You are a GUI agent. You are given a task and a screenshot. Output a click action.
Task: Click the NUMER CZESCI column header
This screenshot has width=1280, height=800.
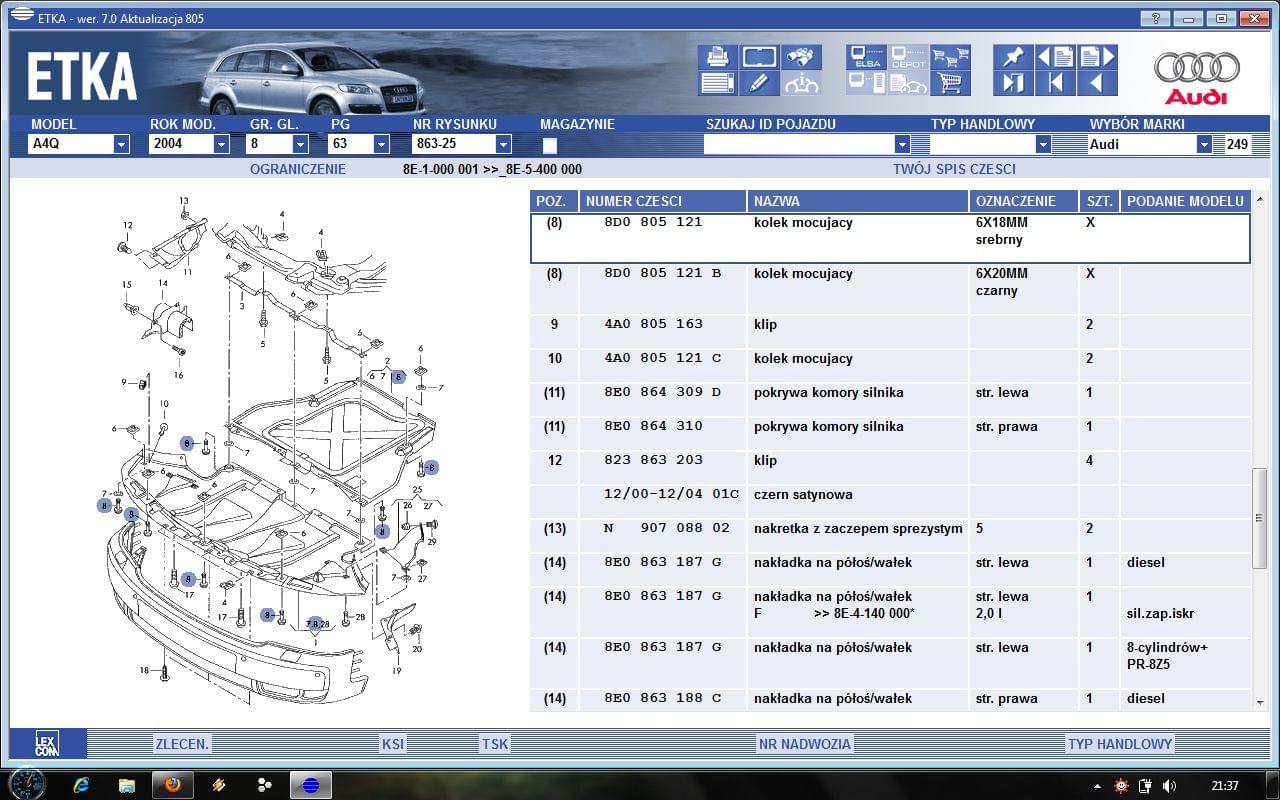tap(662, 201)
